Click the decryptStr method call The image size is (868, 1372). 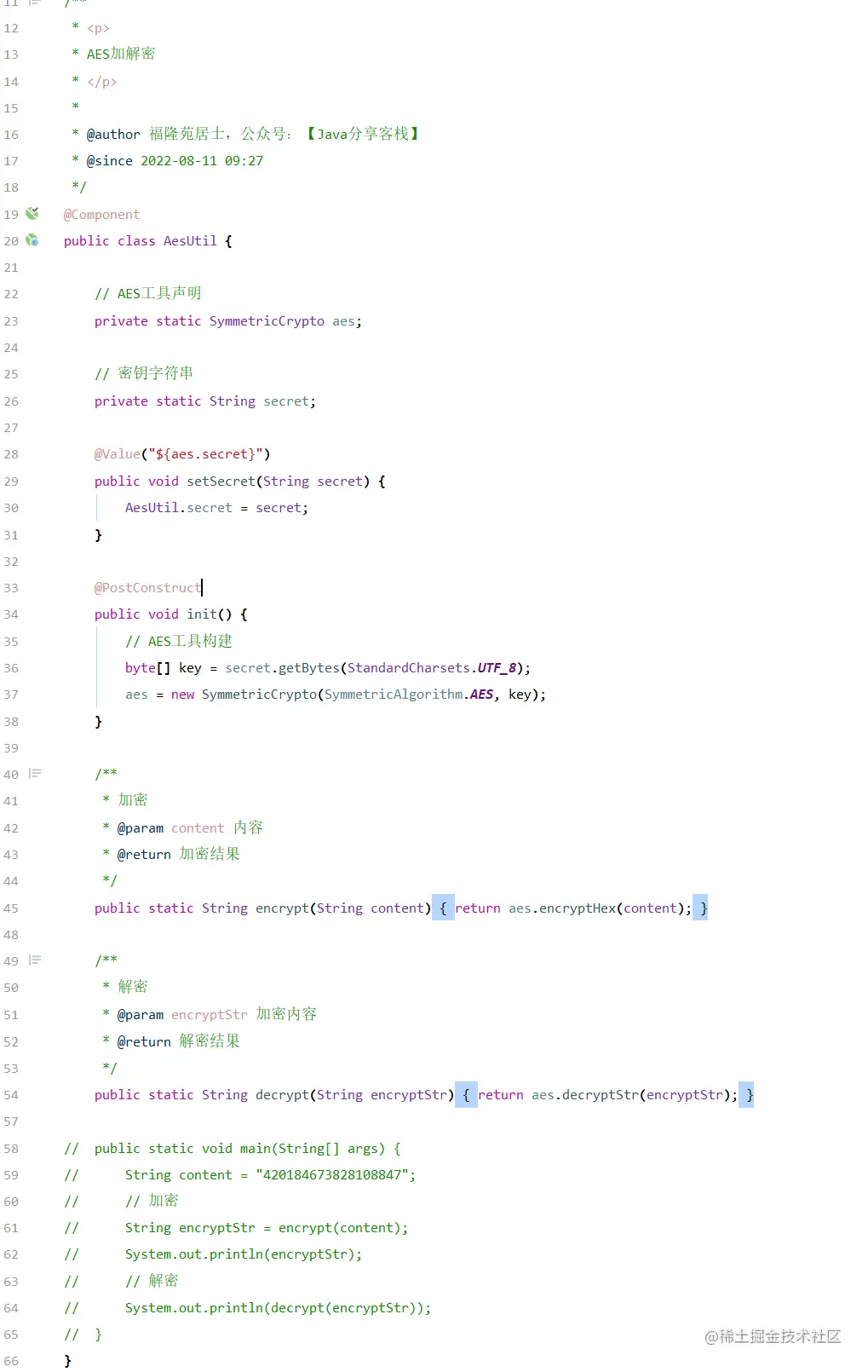pos(601,1095)
